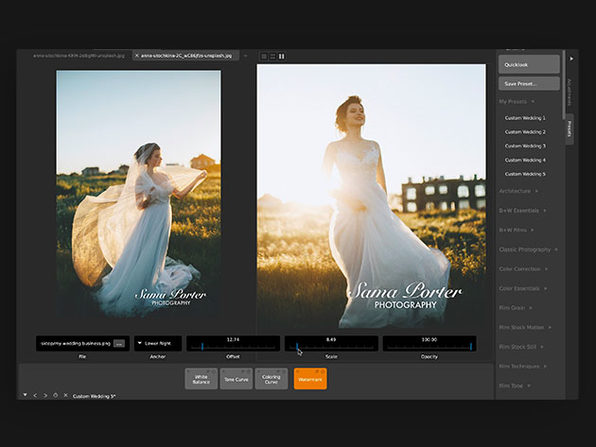Browse for watermark file with ellipsis button

[119, 344]
